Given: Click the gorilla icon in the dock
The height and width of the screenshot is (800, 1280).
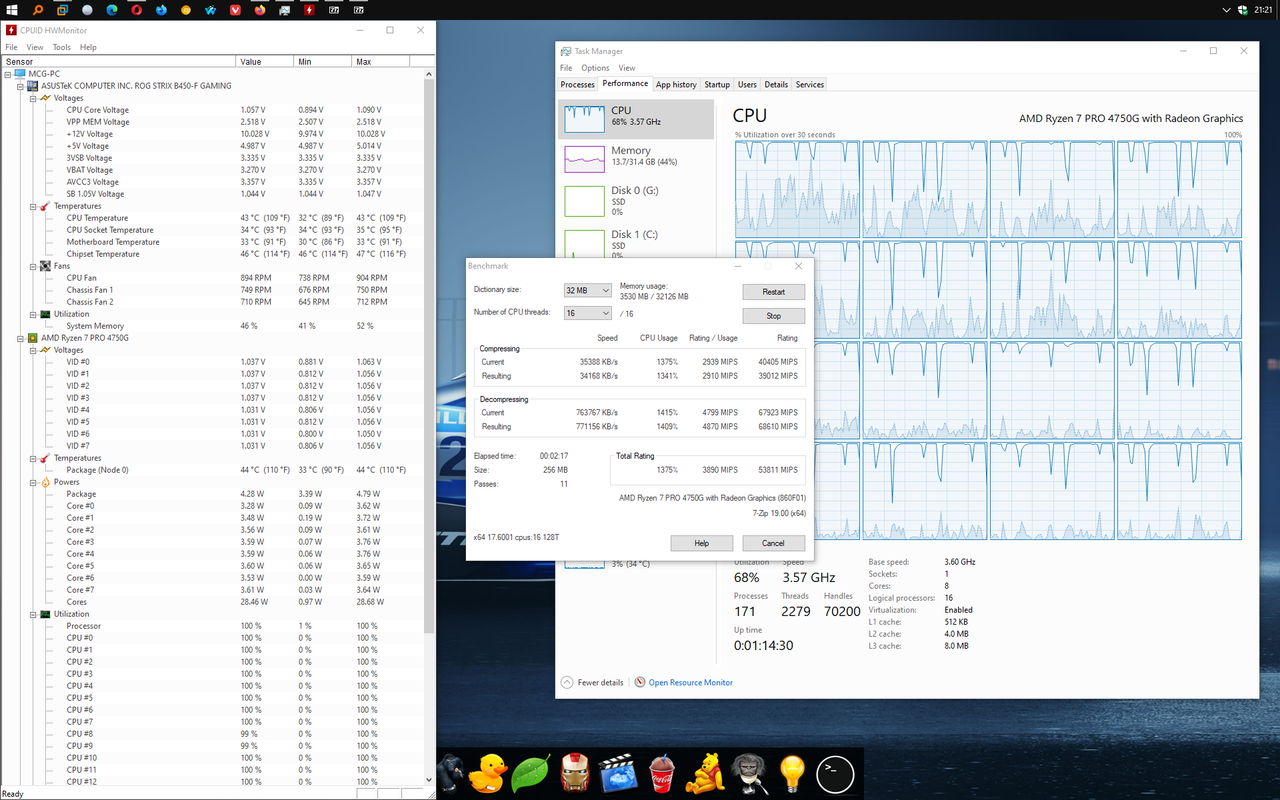Looking at the screenshot, I should (452, 773).
